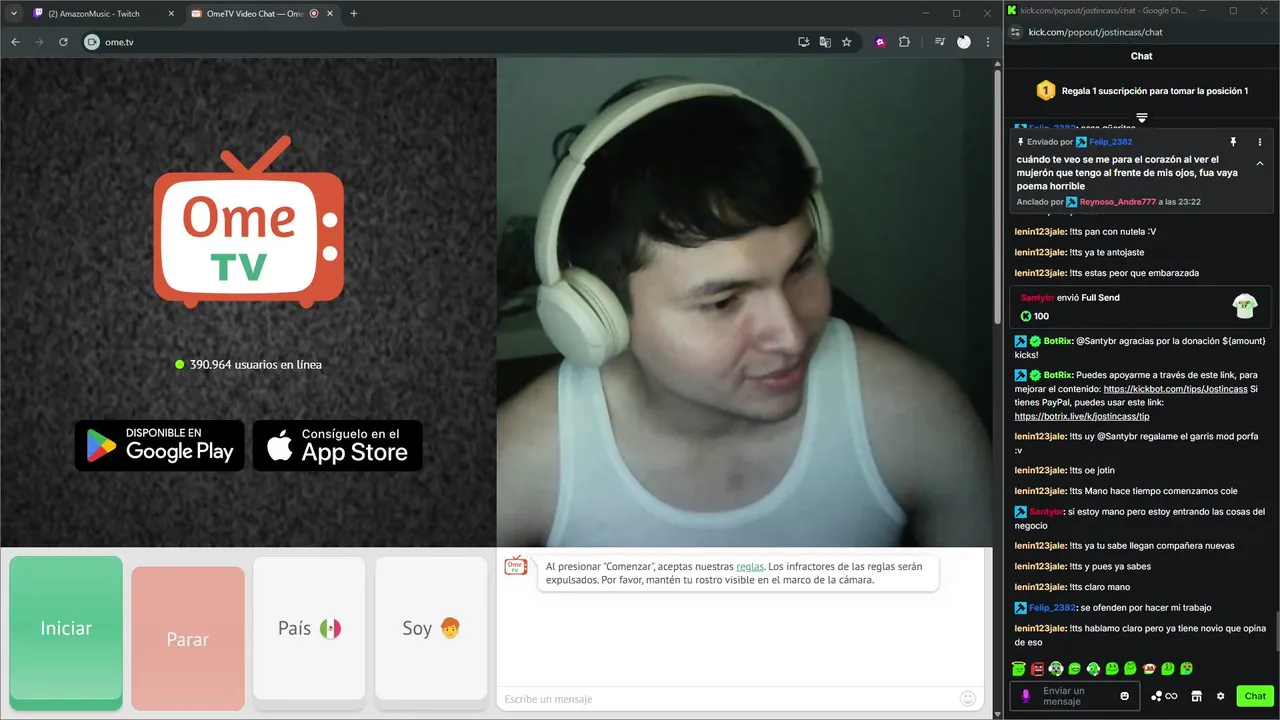
Task: Close the AmazonMusic Twitch tab
Action: click(171, 14)
